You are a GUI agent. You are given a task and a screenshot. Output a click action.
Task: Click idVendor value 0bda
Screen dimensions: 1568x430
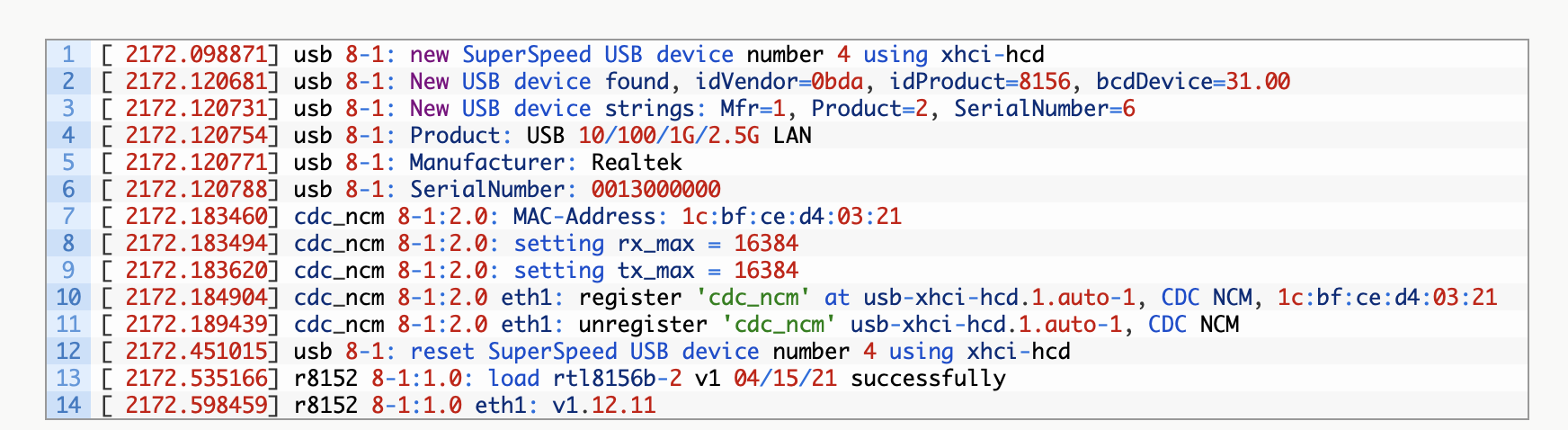[x=837, y=82]
